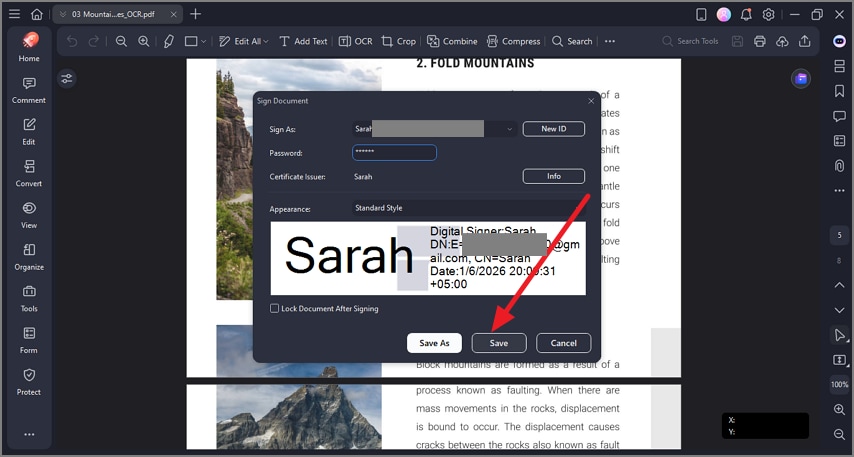Image resolution: width=854 pixels, height=457 pixels.
Task: Cancel the Sign Document dialog
Action: 564,343
